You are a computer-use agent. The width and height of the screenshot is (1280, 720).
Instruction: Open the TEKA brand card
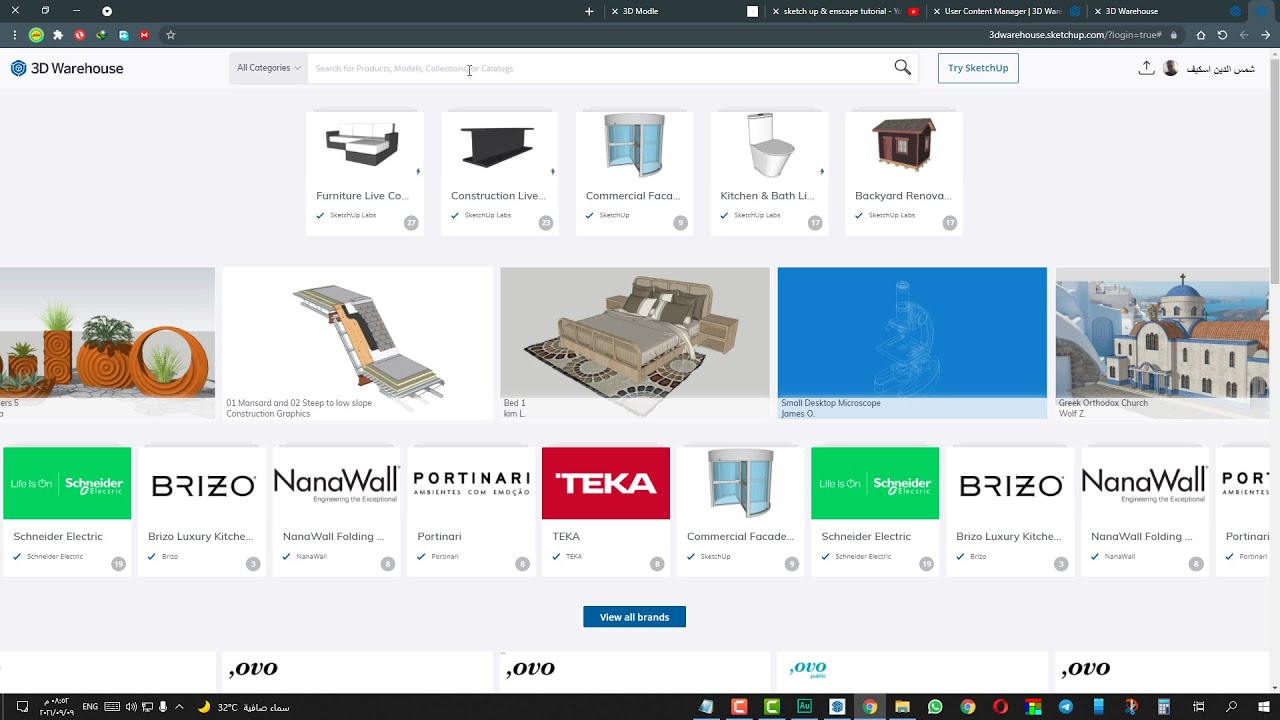pyautogui.click(x=606, y=511)
